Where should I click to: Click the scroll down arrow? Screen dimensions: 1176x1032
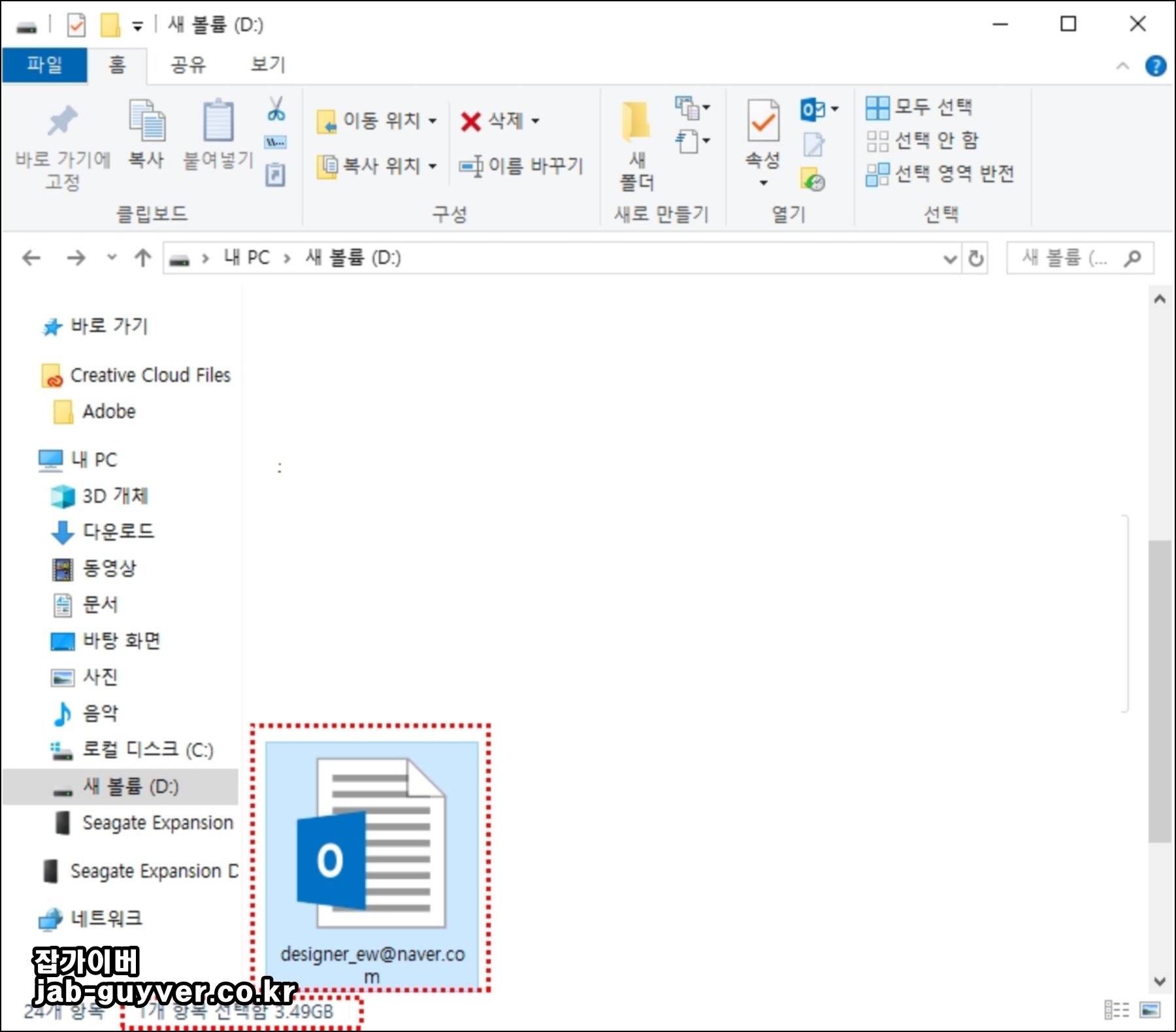coord(1160,981)
